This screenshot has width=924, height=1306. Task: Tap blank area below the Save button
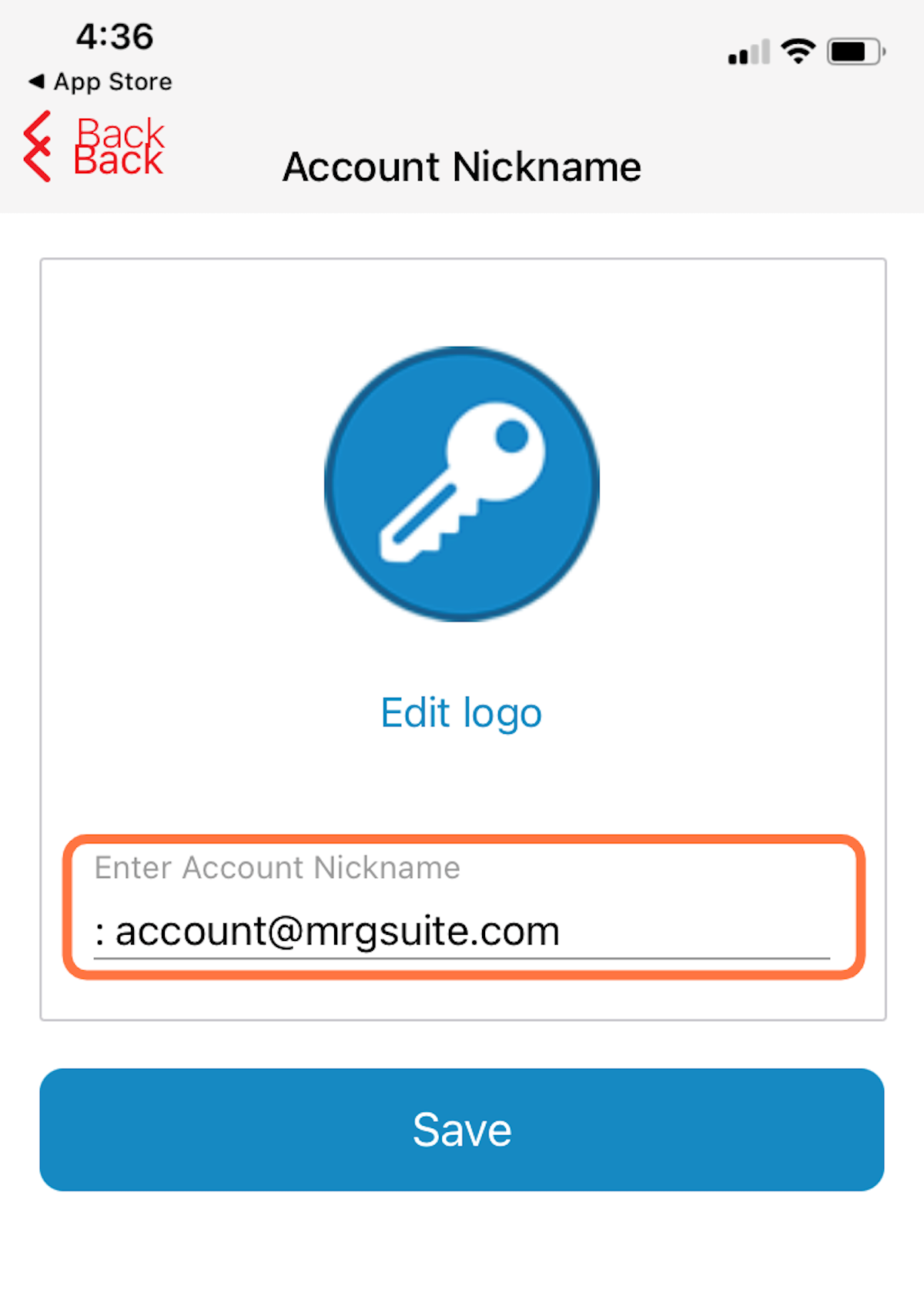click(462, 1247)
